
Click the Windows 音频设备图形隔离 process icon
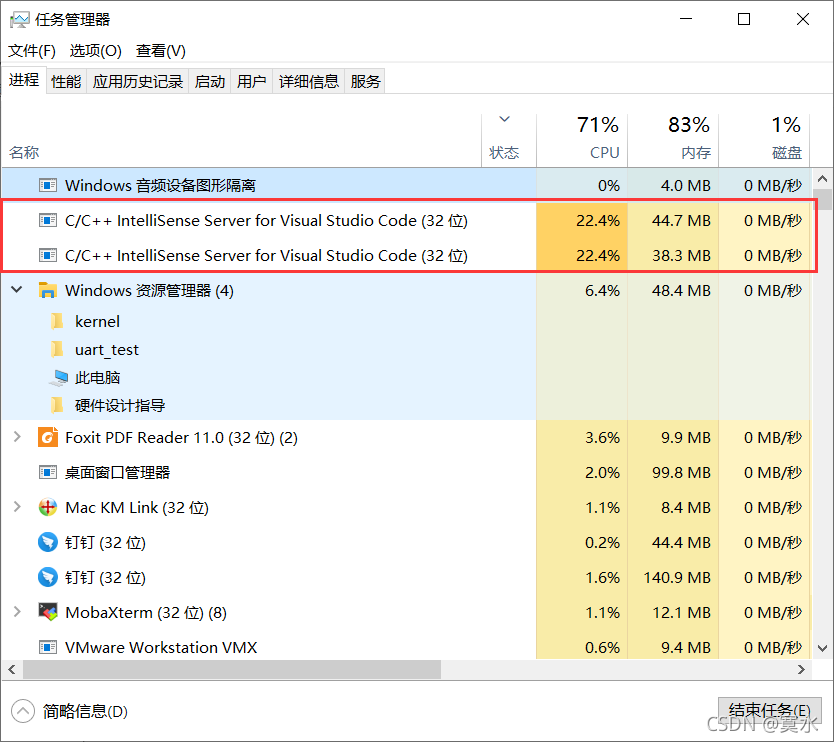point(48,185)
